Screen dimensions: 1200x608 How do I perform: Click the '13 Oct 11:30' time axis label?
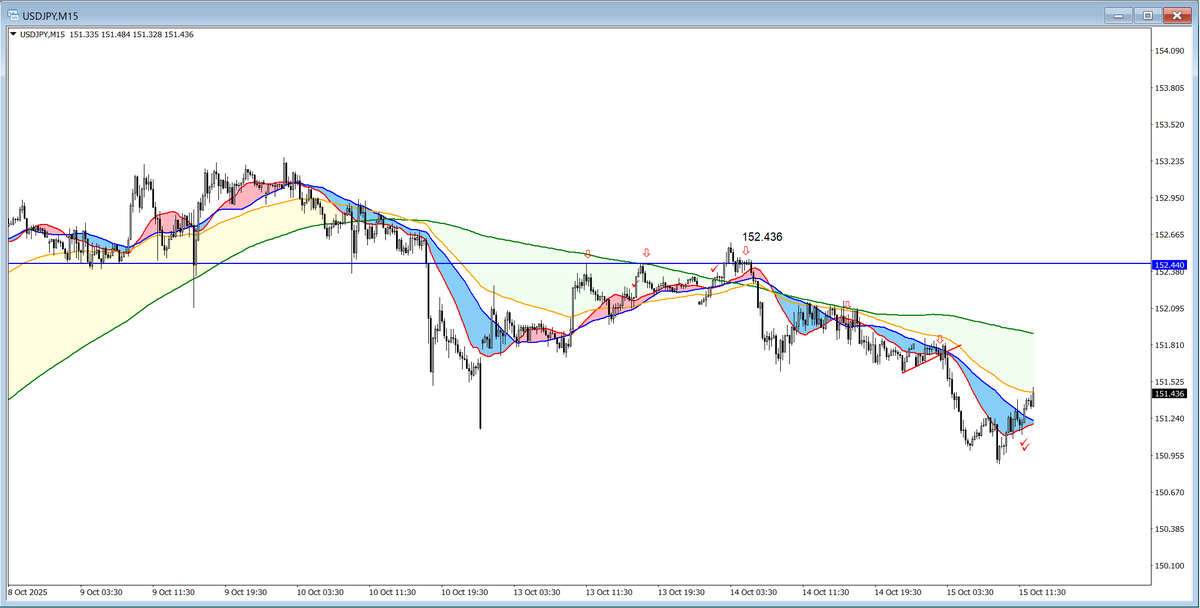[x=607, y=592]
